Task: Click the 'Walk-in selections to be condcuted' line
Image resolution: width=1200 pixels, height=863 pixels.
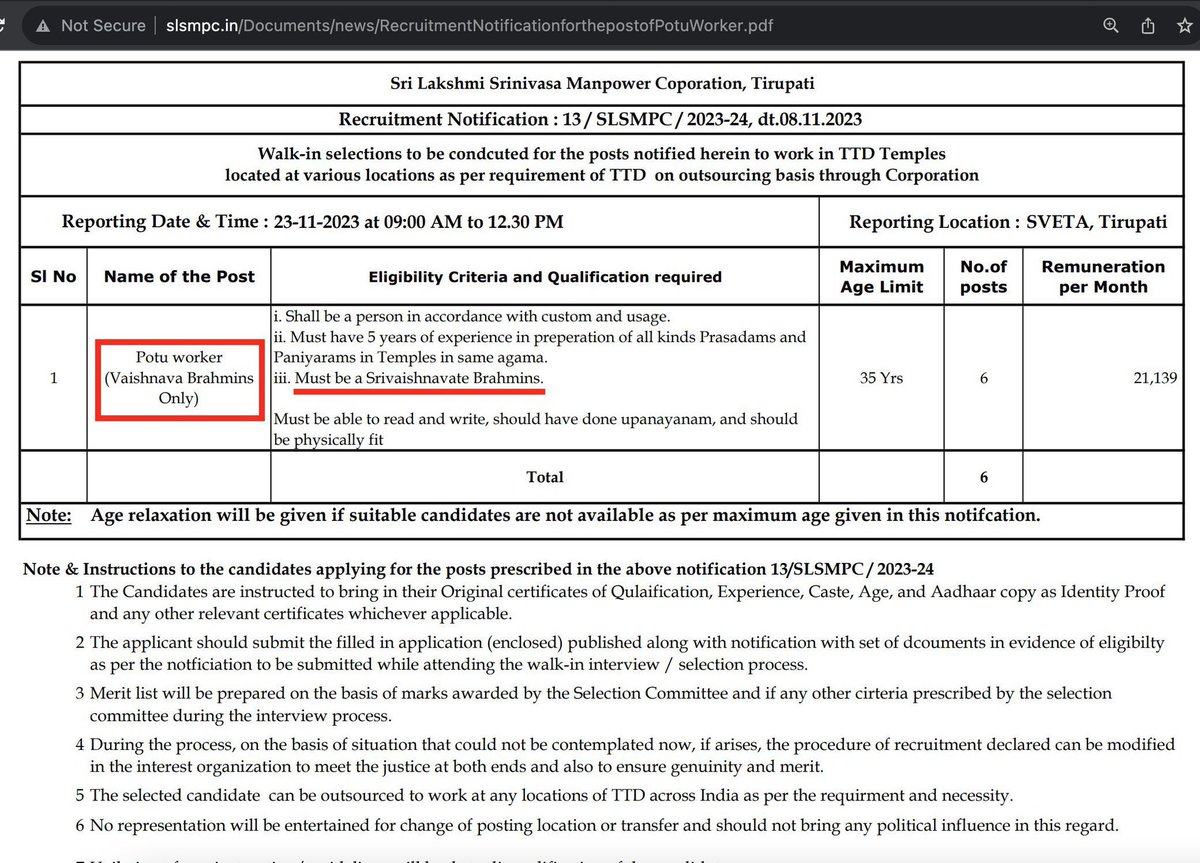Action: point(602,154)
